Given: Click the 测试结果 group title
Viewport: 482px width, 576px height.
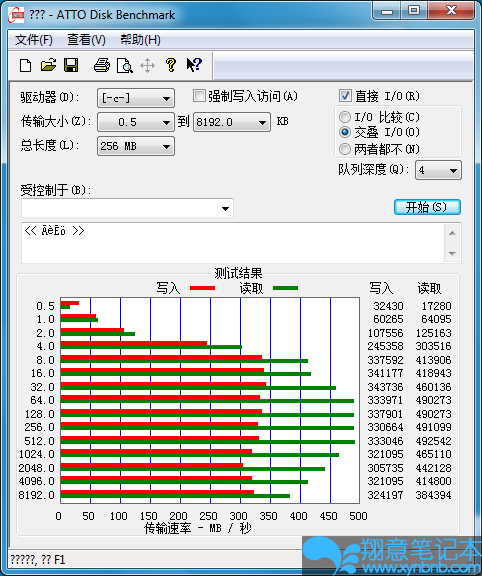Looking at the screenshot, I should pyautogui.click(x=238, y=273).
